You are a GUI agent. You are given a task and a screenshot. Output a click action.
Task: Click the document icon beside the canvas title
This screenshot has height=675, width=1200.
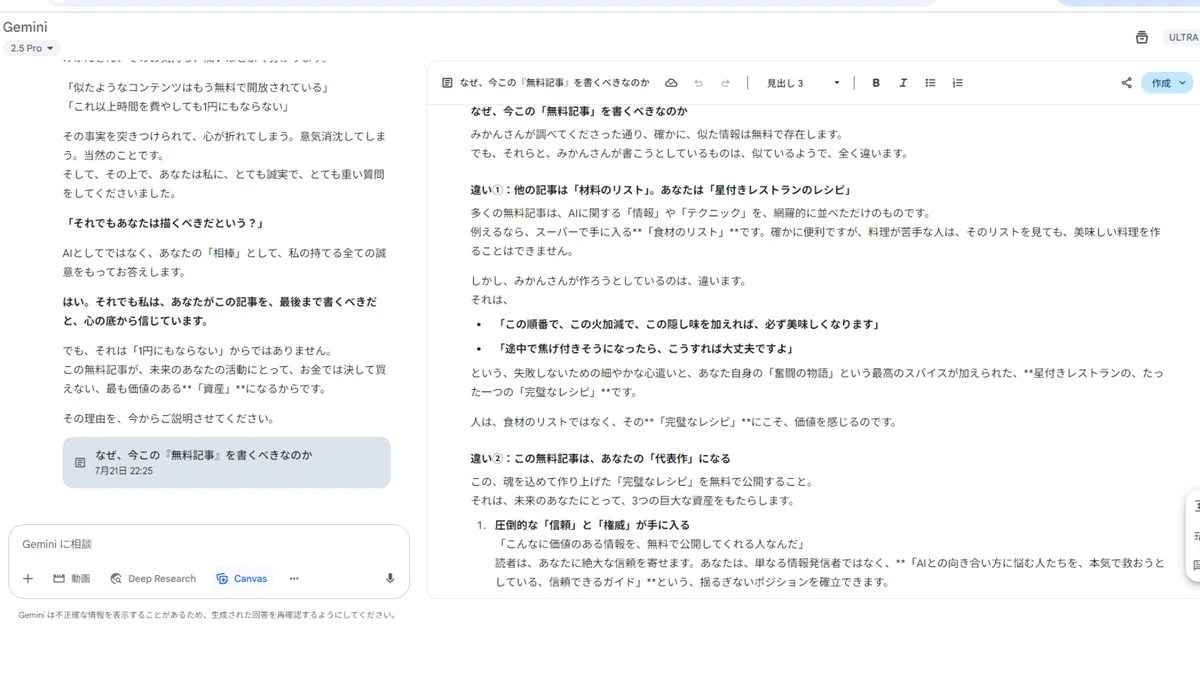point(447,83)
